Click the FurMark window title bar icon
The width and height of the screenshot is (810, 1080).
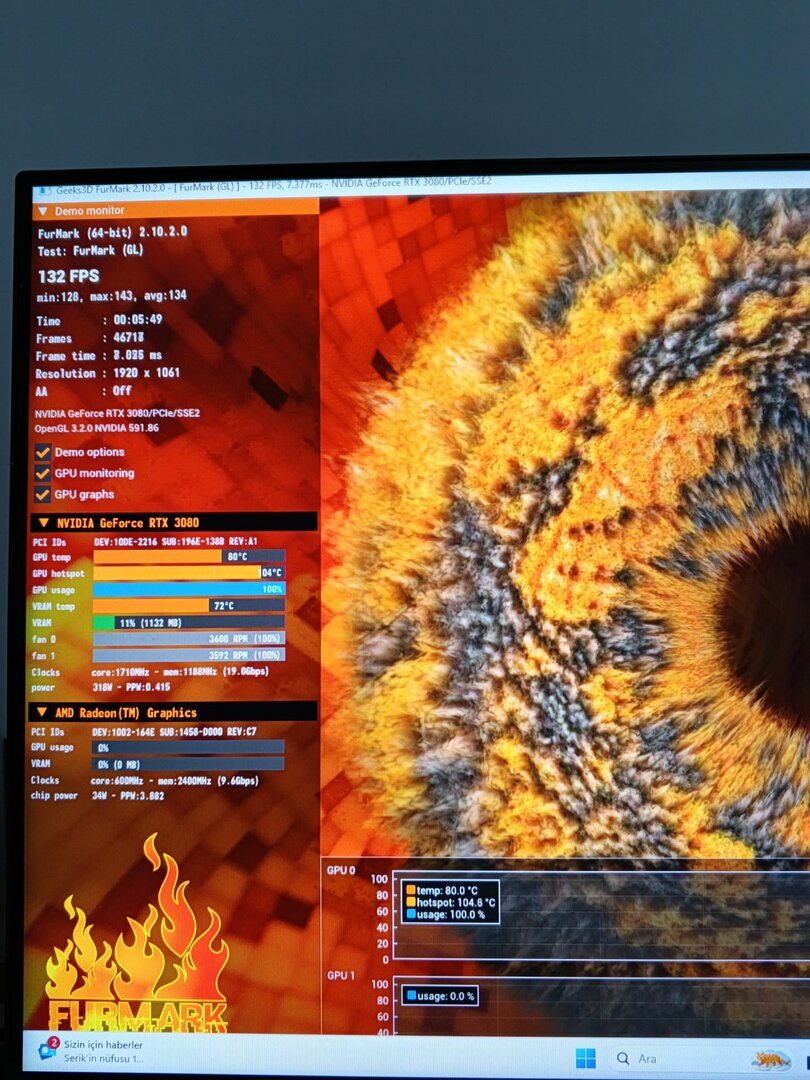point(44,192)
